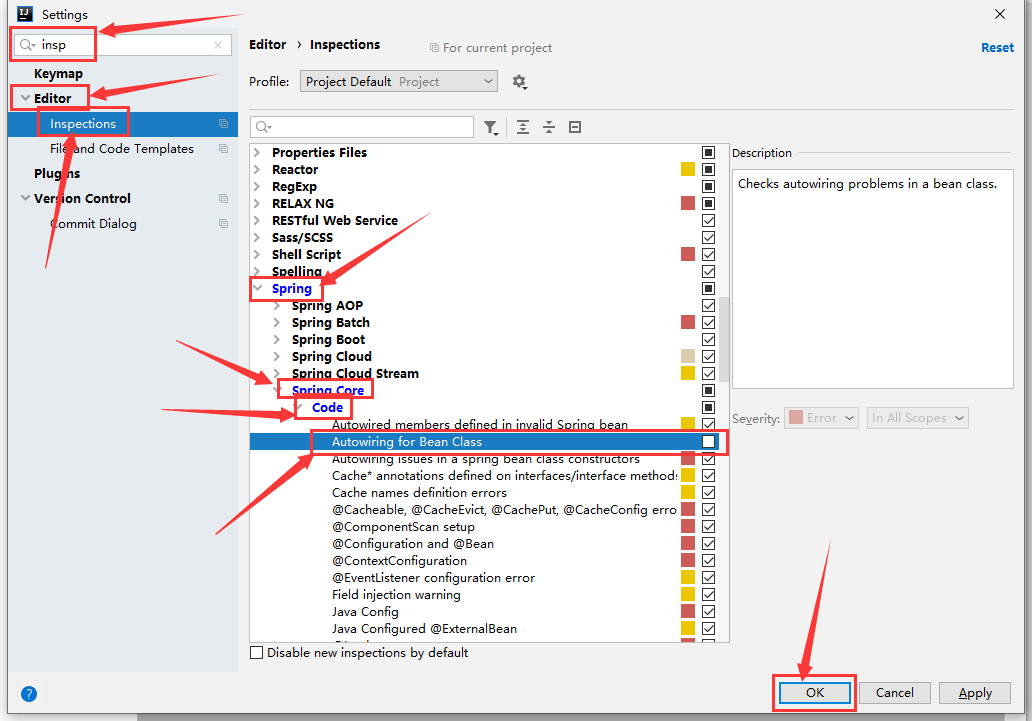The width and height of the screenshot is (1032, 721).
Task: Click in the settings search field
Action: click(123, 45)
